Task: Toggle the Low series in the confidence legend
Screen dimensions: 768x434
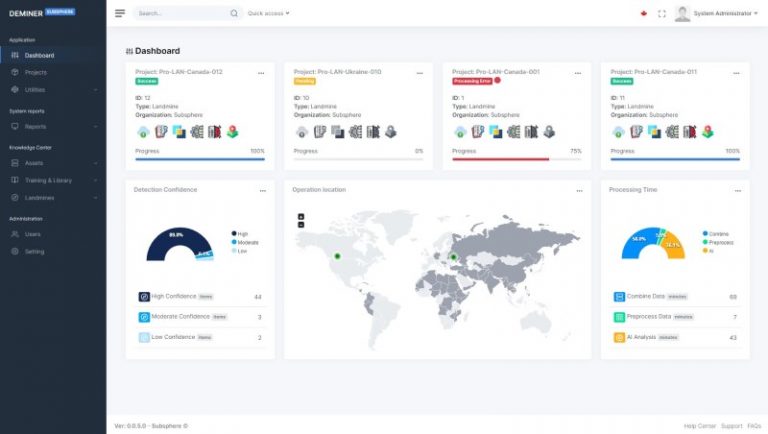Action: (238, 251)
